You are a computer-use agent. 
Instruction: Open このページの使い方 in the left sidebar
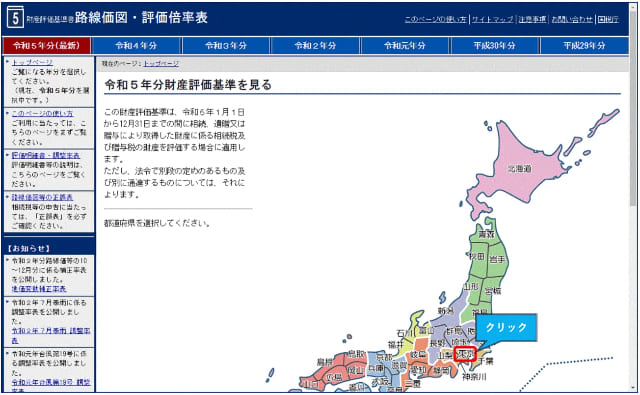[x=42, y=113]
